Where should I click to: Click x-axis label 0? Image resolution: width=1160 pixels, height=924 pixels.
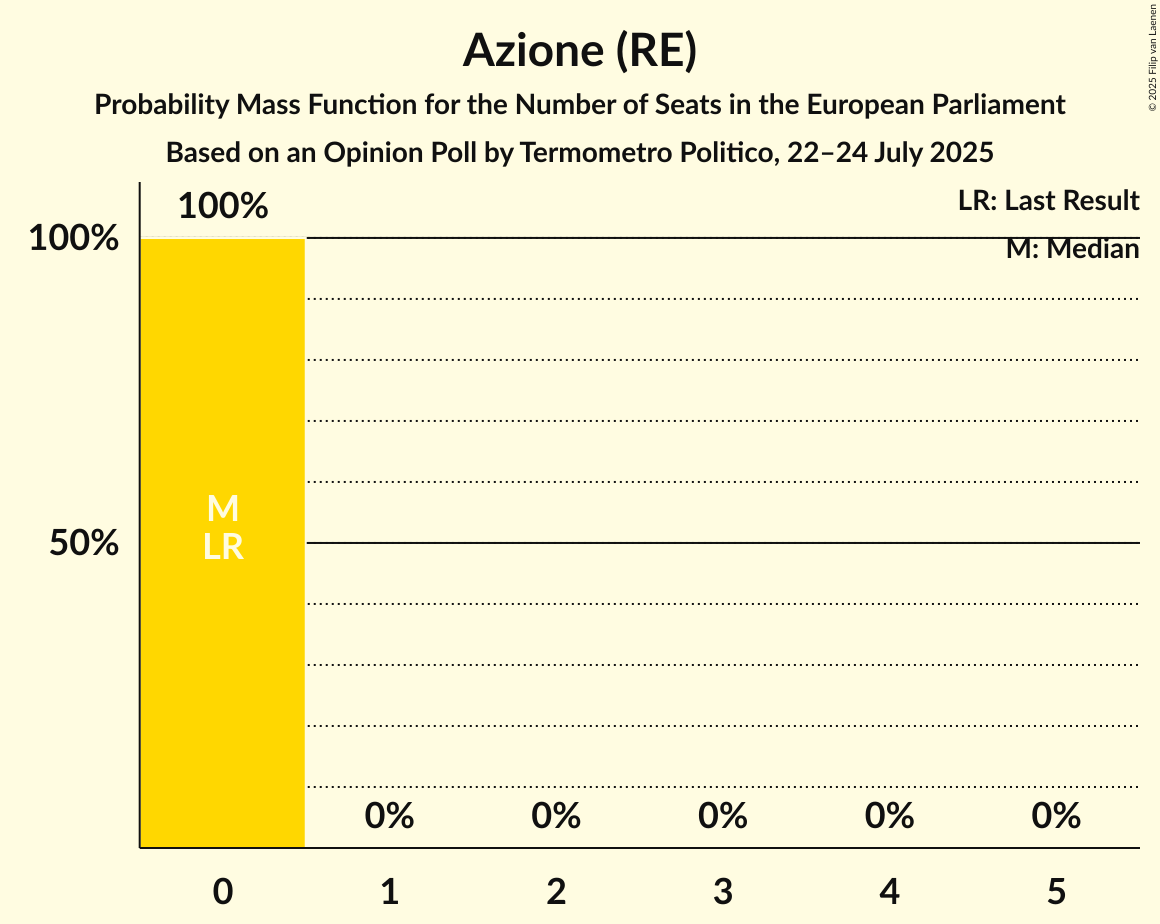click(223, 891)
